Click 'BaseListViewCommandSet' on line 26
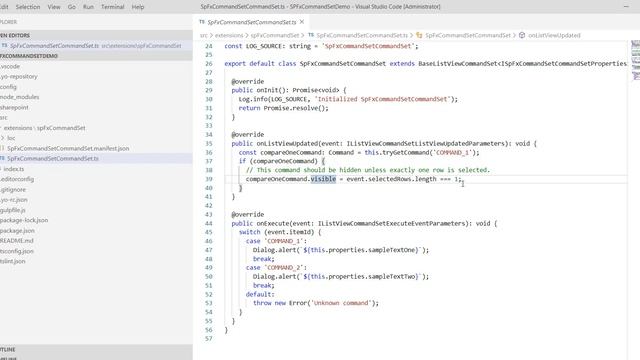 (458, 64)
